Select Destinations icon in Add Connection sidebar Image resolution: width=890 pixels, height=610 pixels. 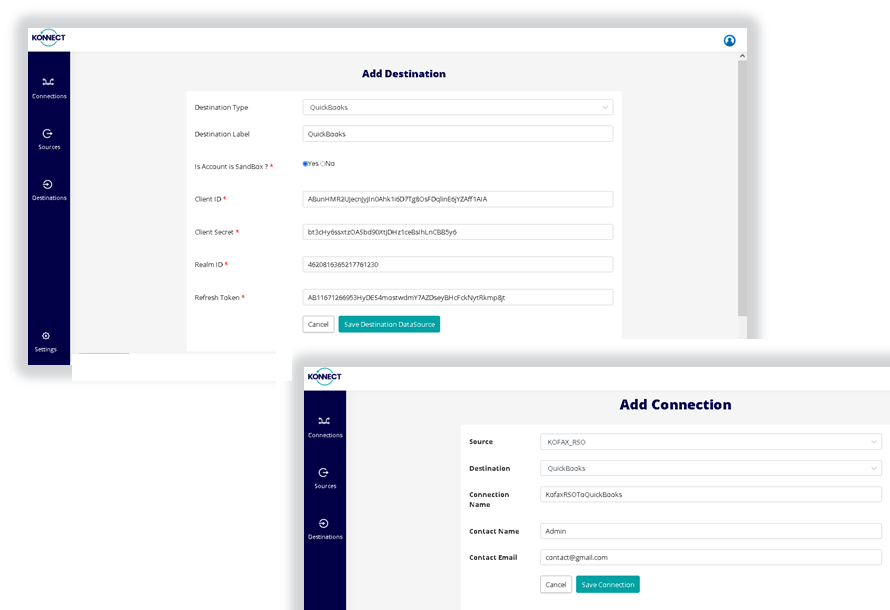click(x=324, y=524)
